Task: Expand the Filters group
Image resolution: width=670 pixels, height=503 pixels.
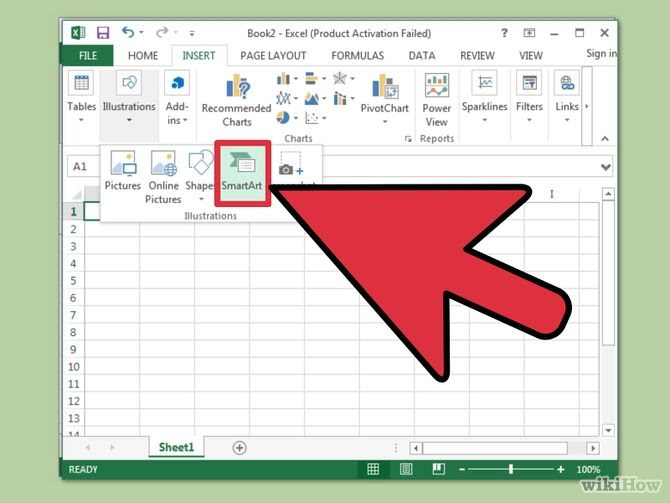Action: [x=529, y=97]
